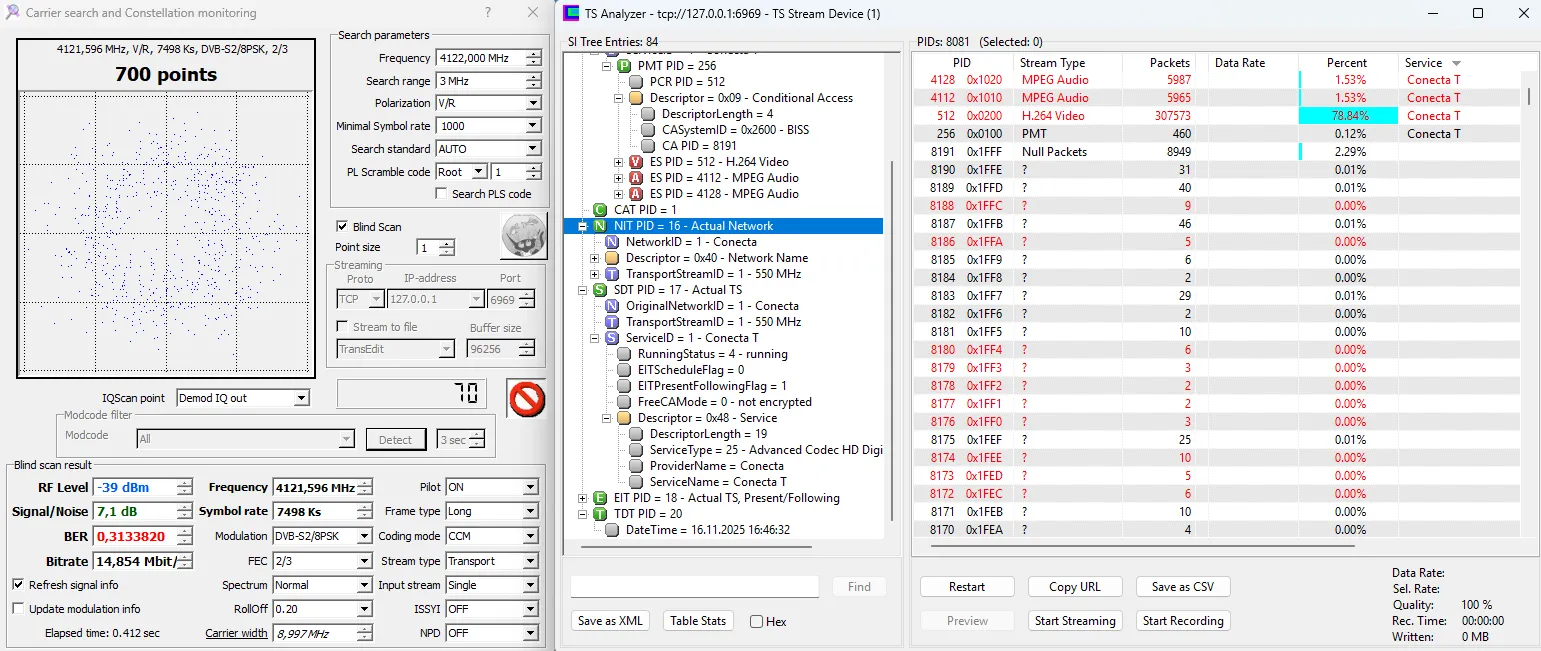Click the green CAT PID icon

pyautogui.click(x=600, y=210)
